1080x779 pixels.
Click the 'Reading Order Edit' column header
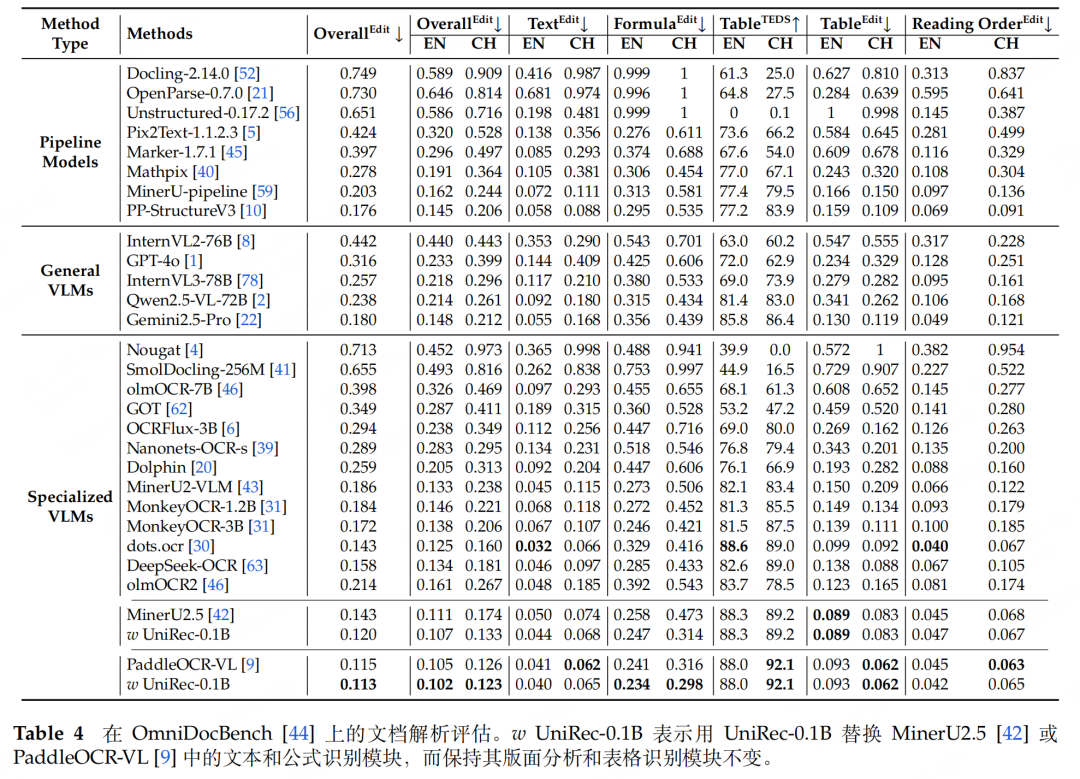983,23
